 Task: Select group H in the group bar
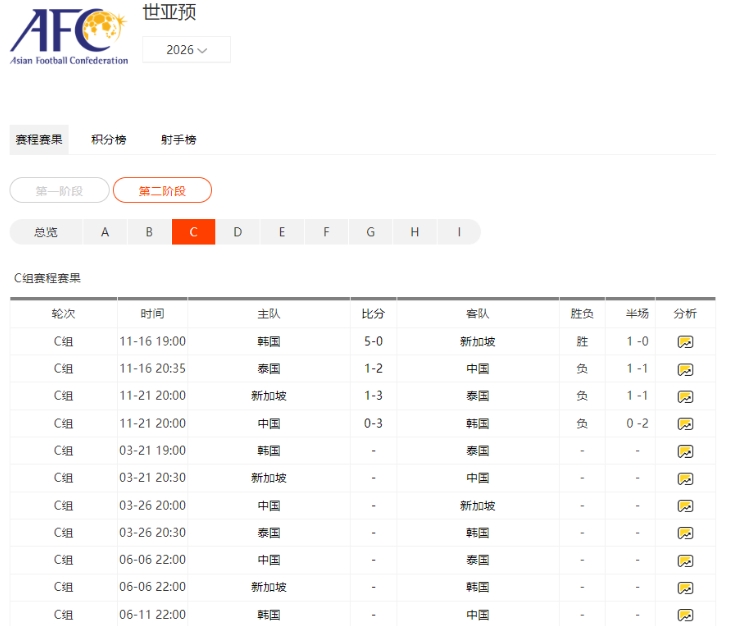tap(414, 232)
